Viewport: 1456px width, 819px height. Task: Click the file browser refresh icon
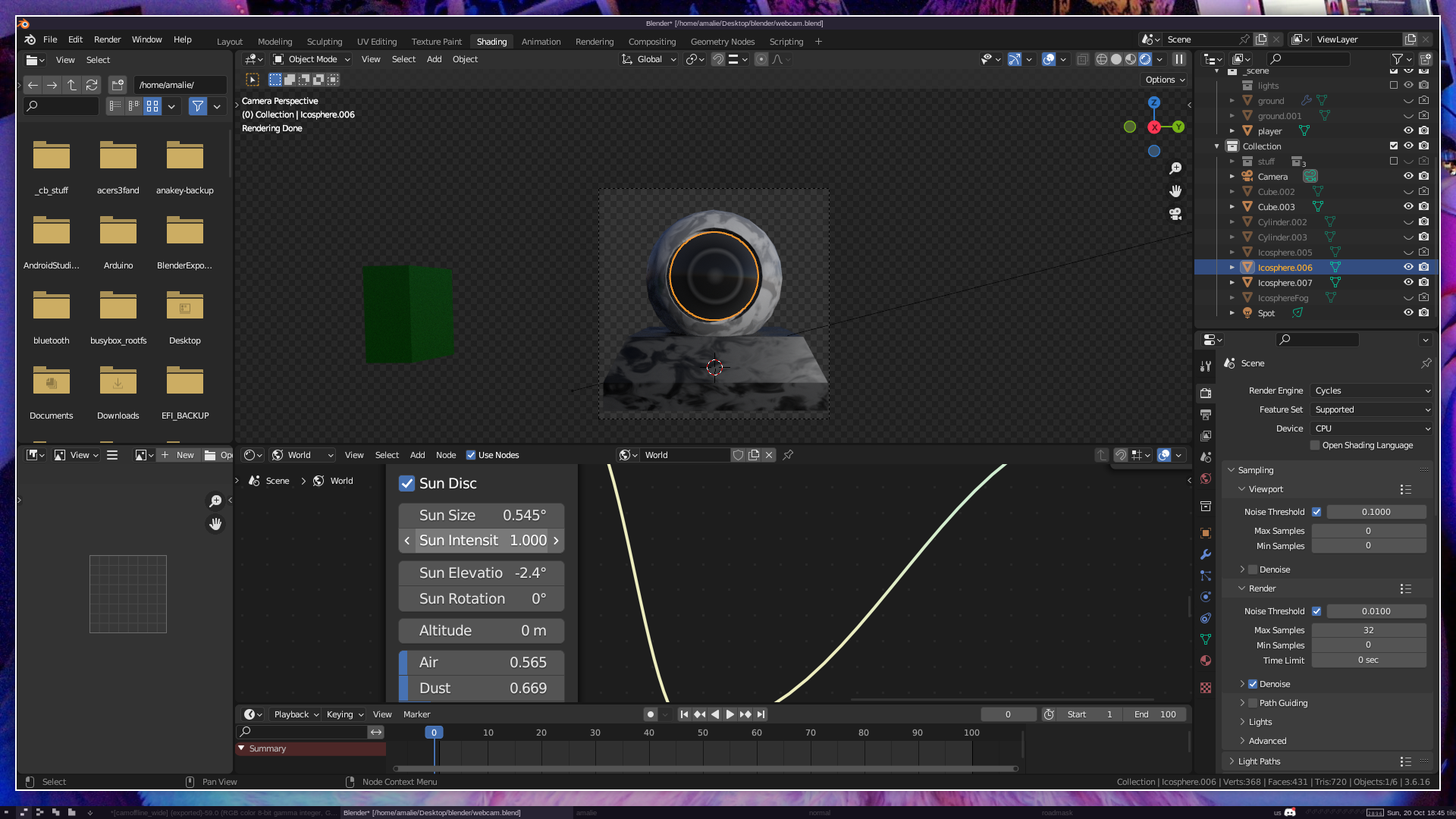point(92,85)
